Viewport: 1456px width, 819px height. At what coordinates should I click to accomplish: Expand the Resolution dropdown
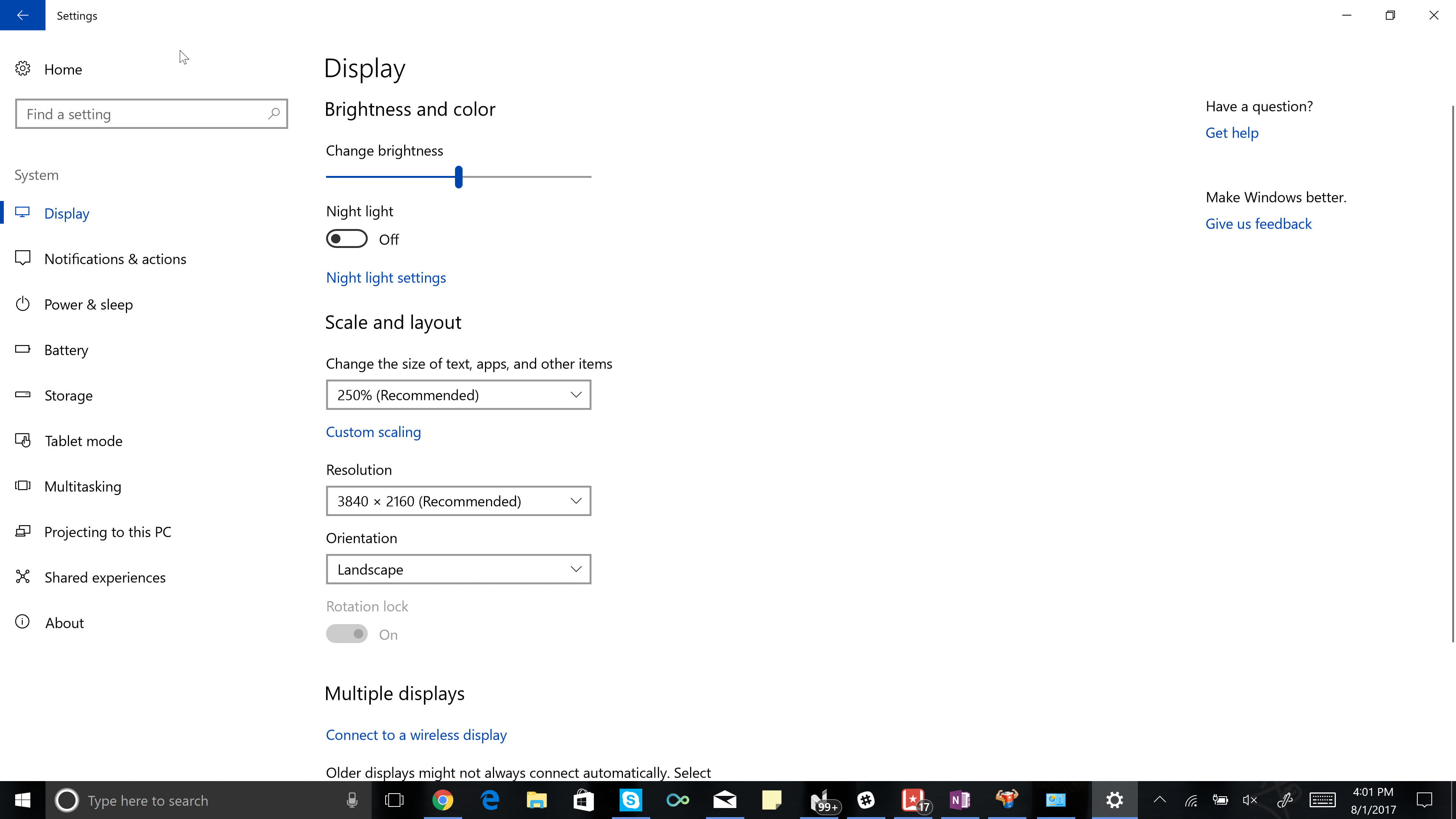pos(458,501)
